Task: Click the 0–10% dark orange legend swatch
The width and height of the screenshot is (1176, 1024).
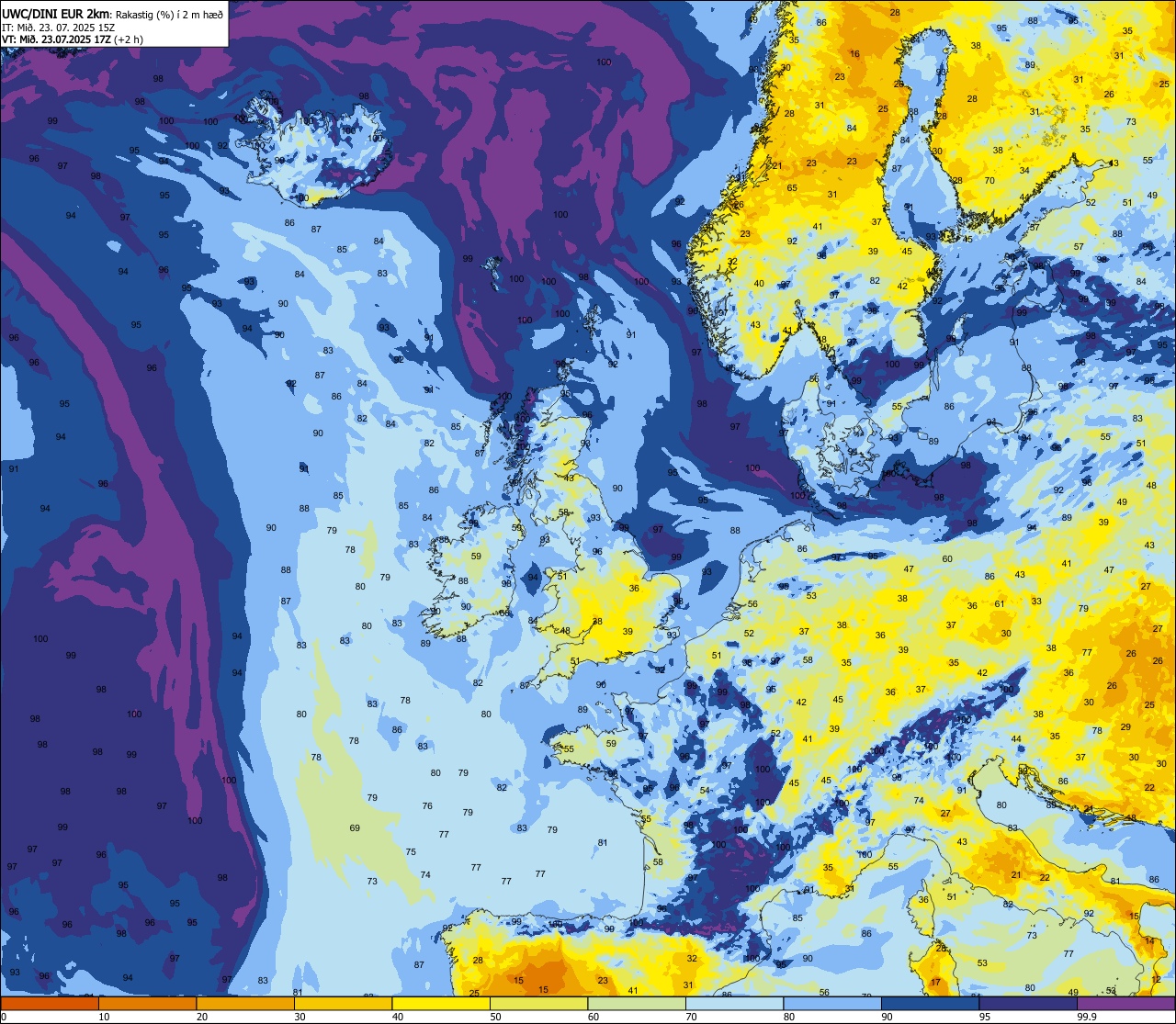Action: [50, 1003]
